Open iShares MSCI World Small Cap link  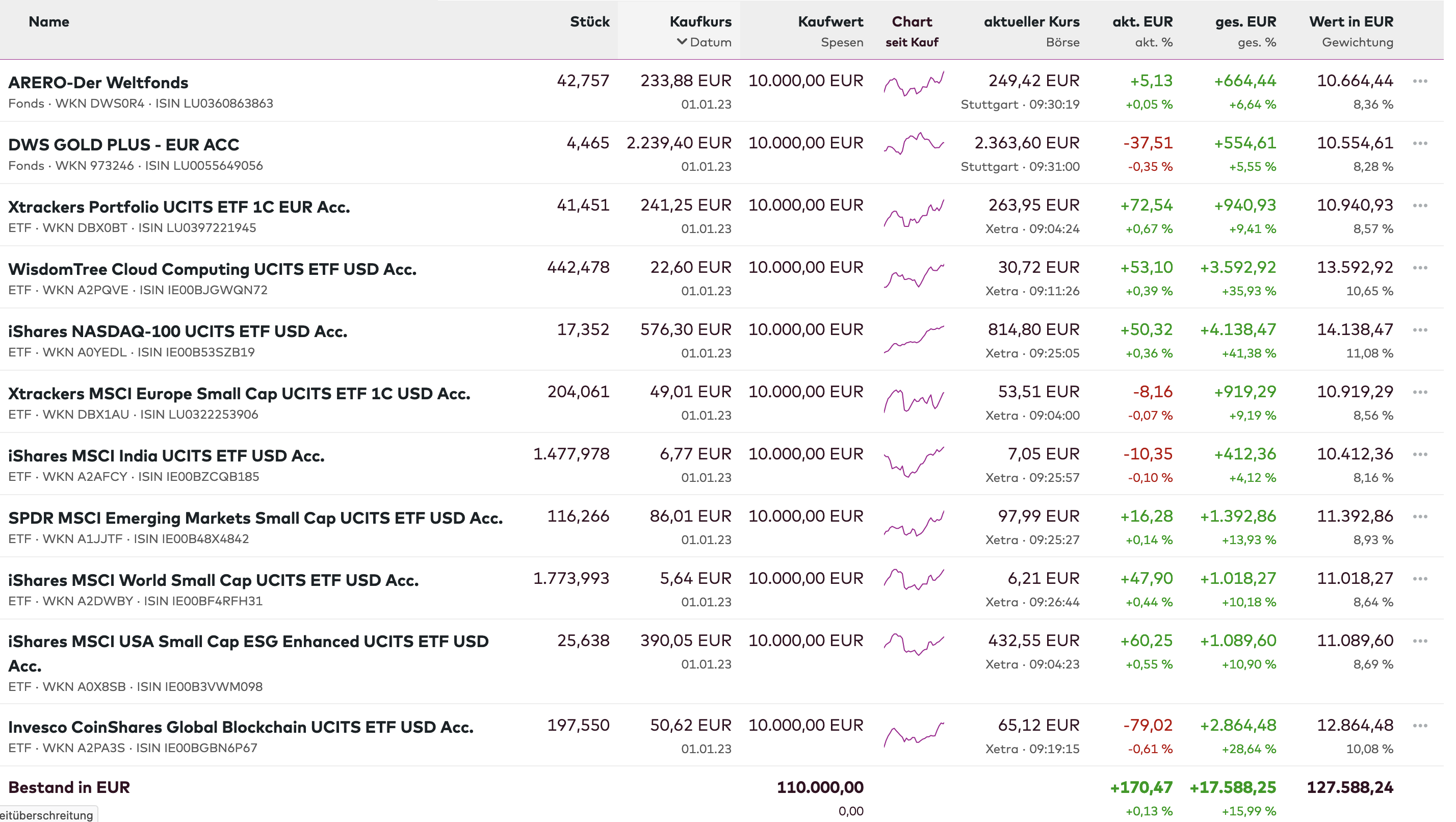tap(213, 580)
